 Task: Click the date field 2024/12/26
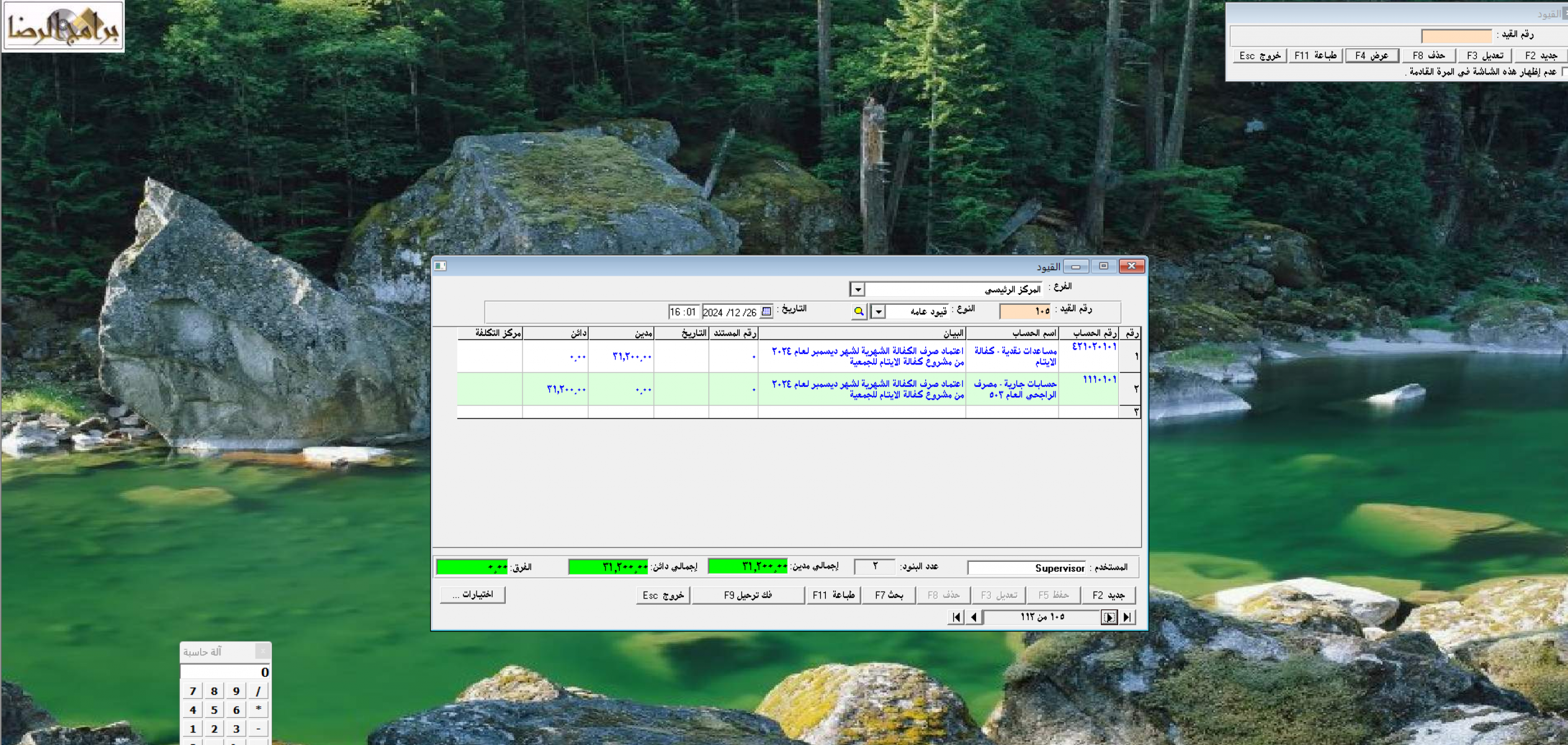[x=731, y=312]
